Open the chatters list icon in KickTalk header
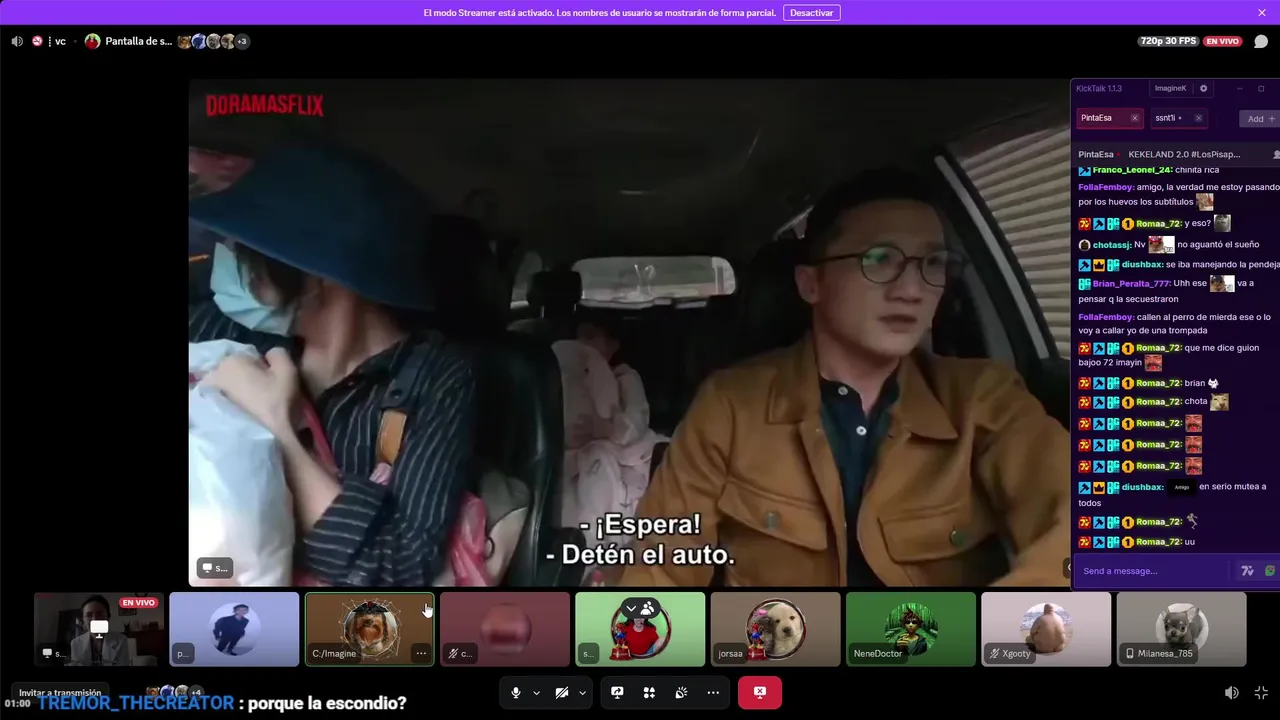Screen dimensions: 1280x720 point(1276,155)
